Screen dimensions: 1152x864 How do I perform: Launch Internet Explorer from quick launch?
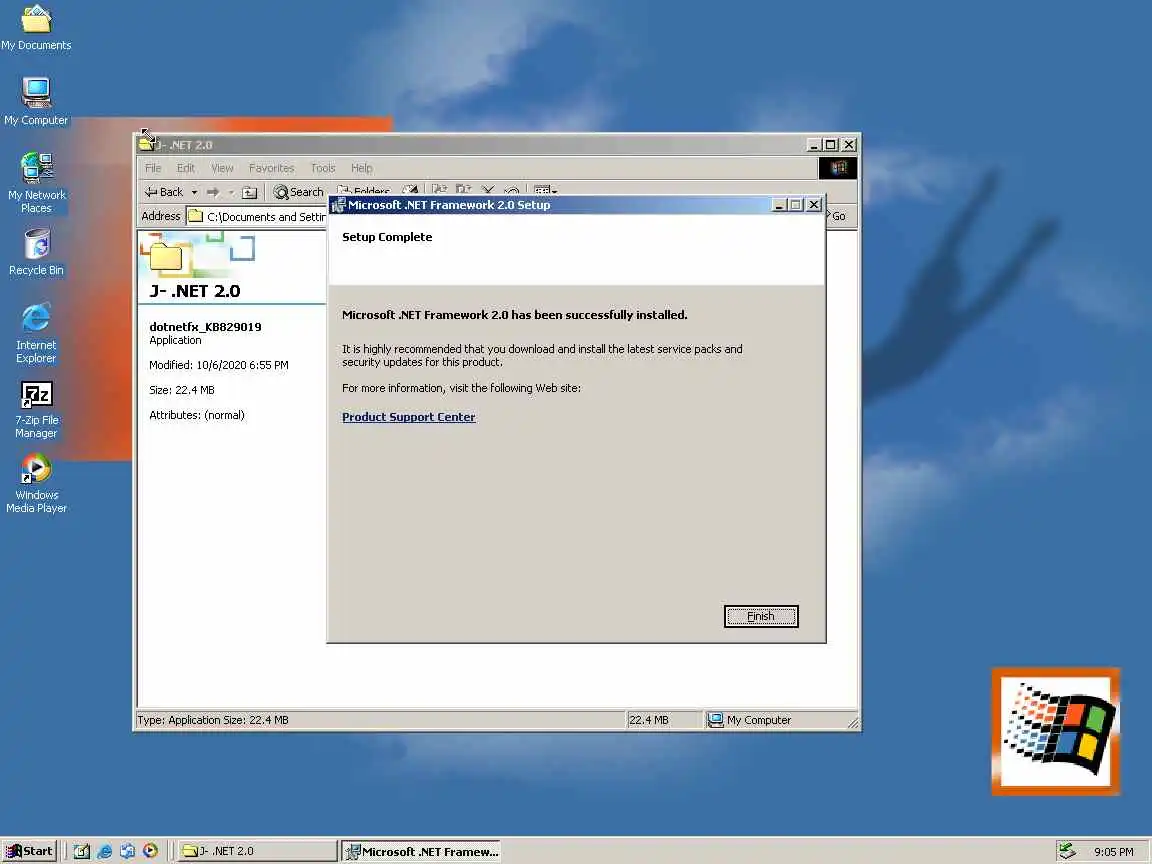104,852
